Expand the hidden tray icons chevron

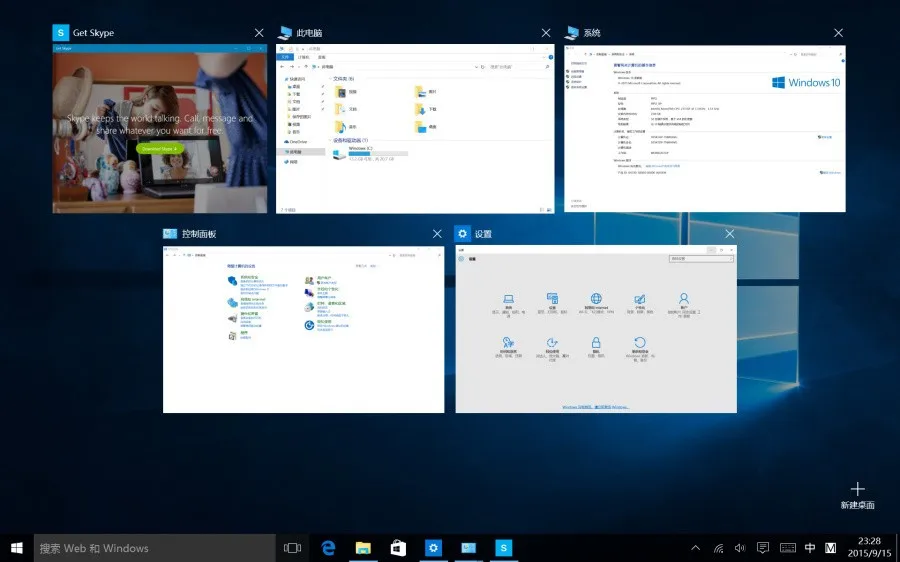(696, 548)
